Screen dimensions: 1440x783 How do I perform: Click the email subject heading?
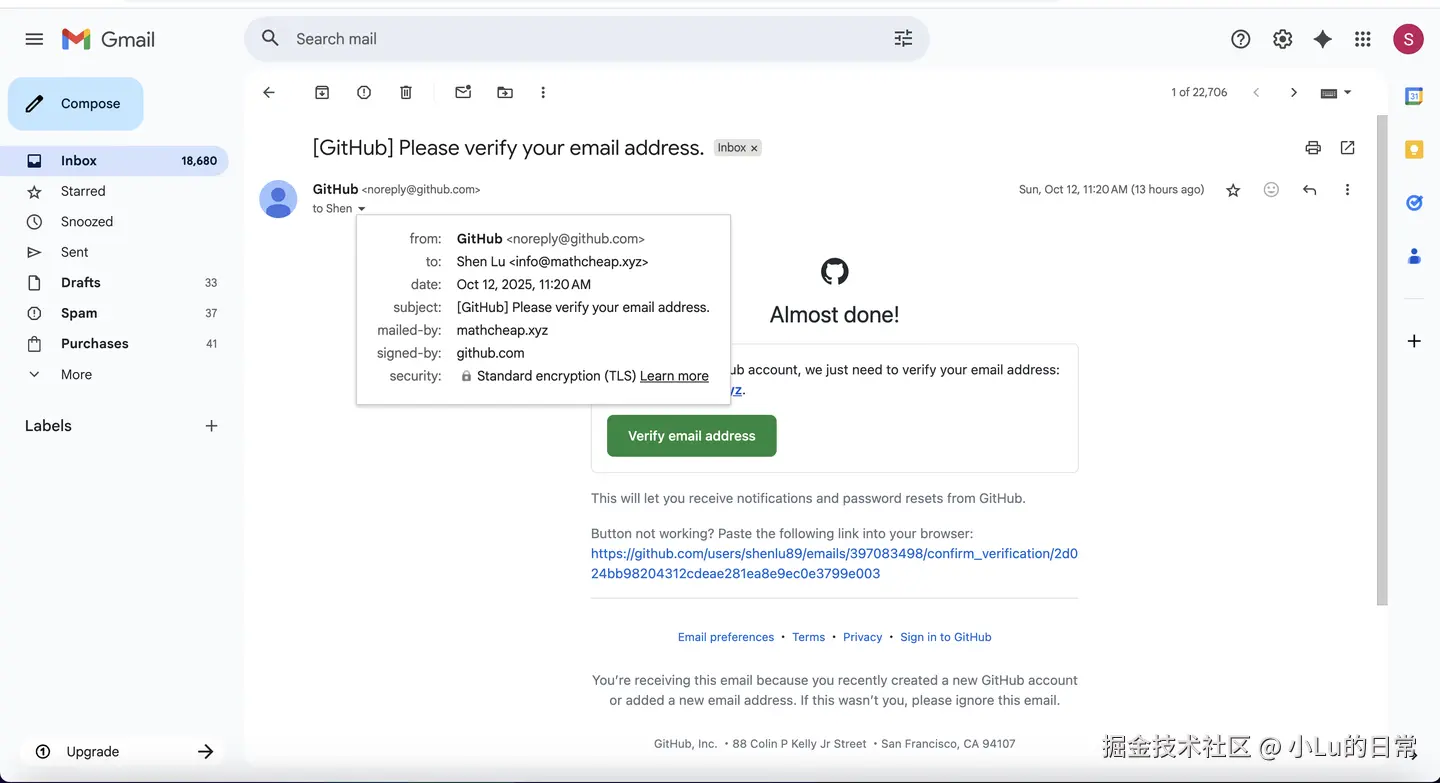508,148
